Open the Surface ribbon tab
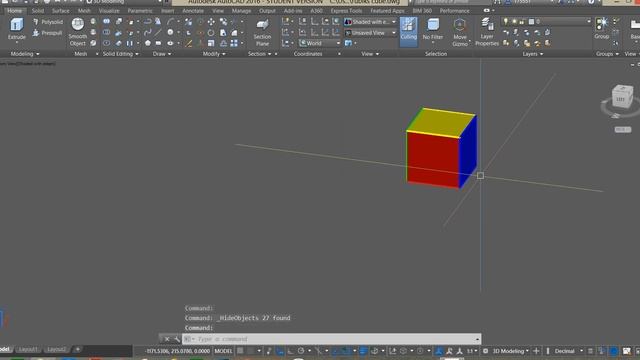Screen dimensions: 640x360 (x=60, y=11)
